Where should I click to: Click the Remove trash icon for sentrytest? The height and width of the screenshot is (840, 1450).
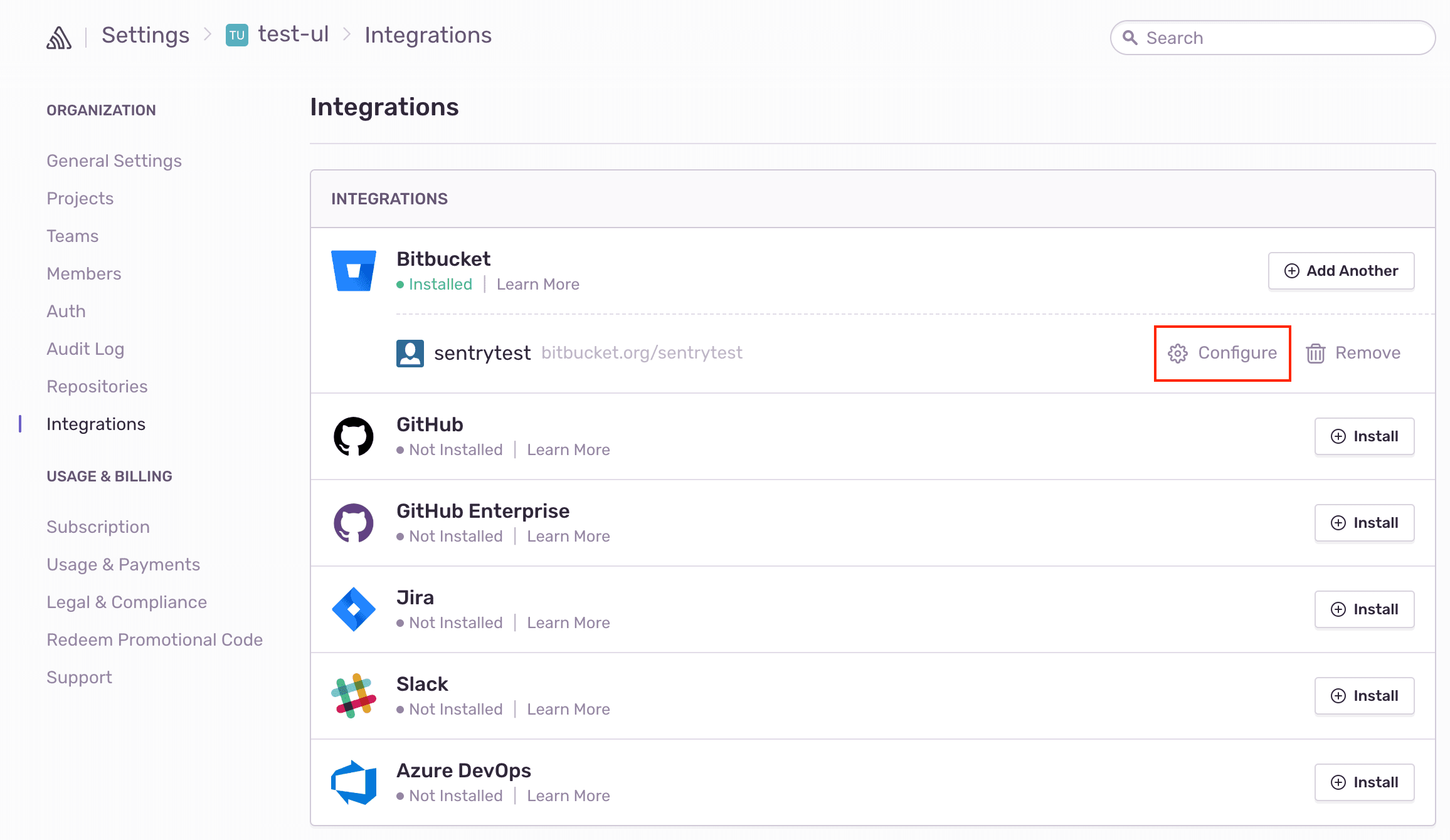1316,352
